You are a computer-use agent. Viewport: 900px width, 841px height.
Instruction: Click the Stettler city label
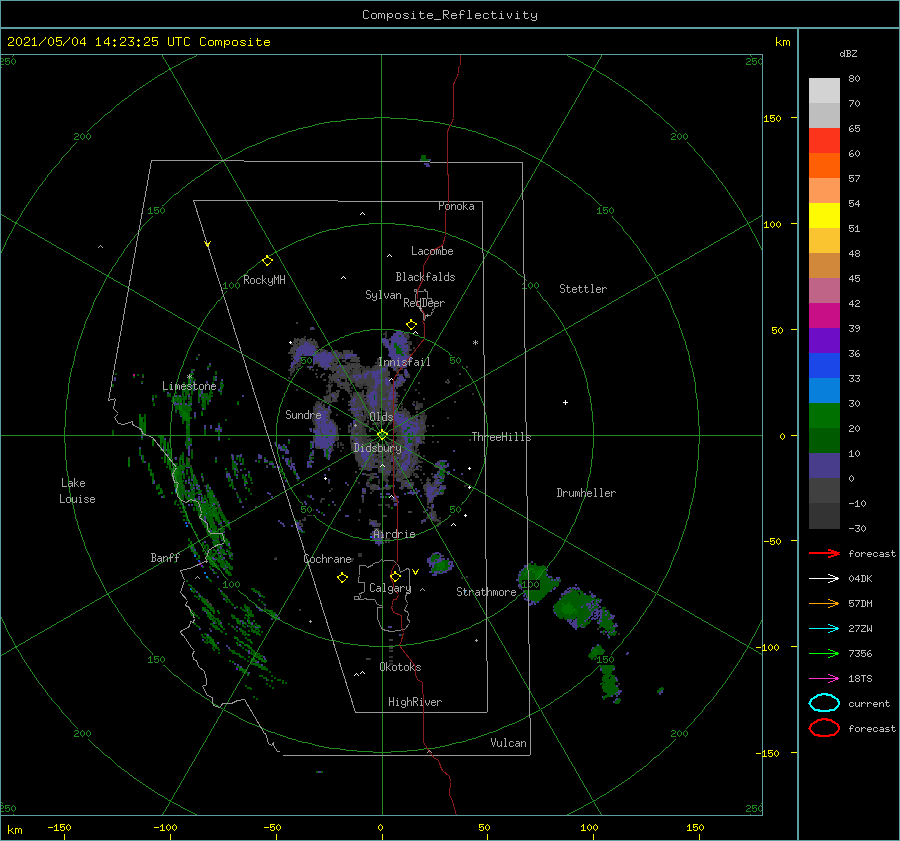click(583, 289)
